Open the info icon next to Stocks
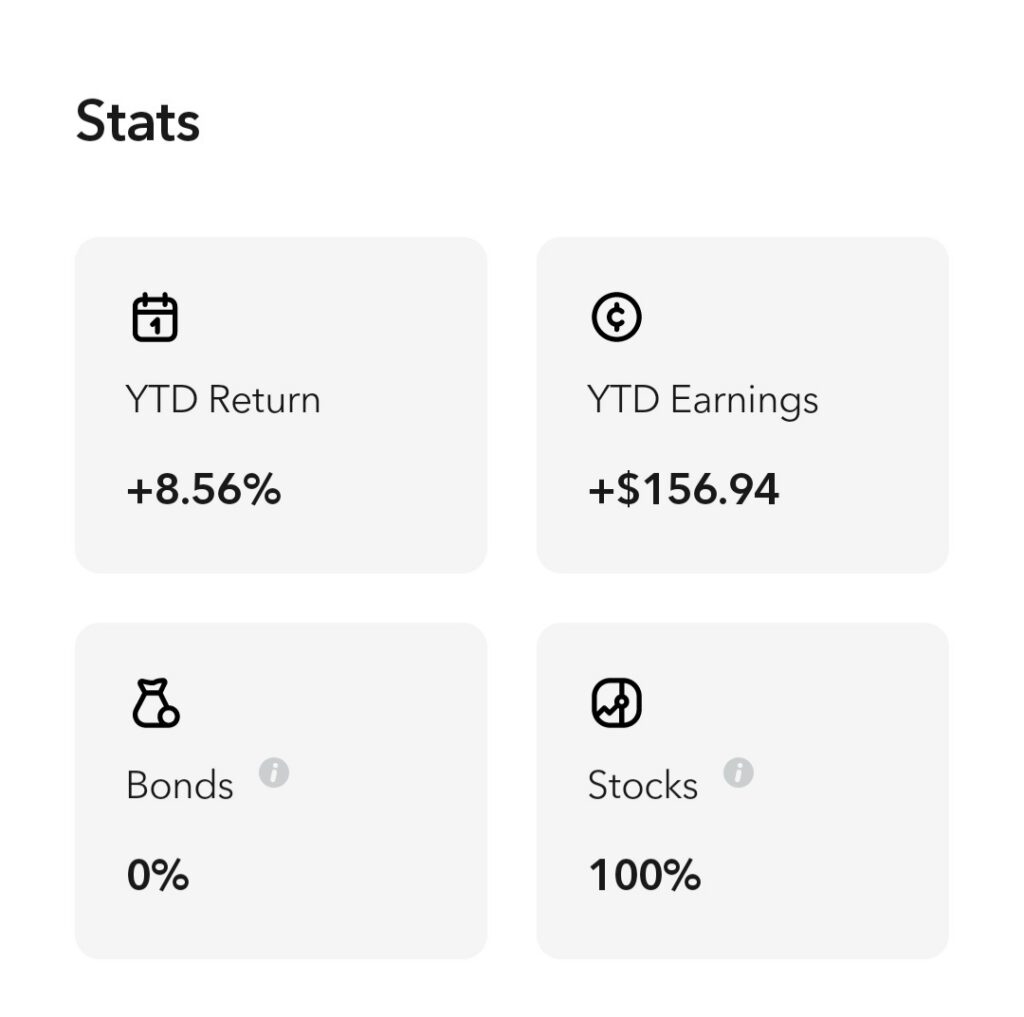The image size is (1024, 1017). point(739,773)
